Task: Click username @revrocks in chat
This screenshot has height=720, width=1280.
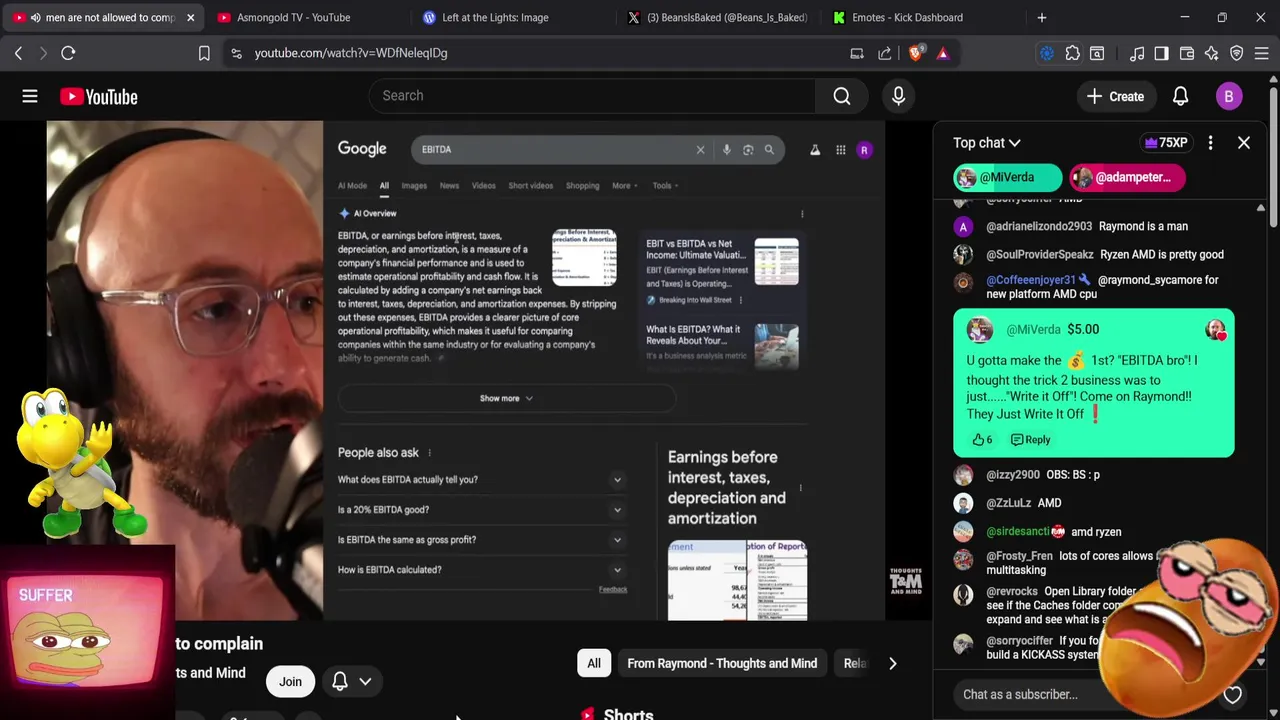Action: click(1012, 592)
